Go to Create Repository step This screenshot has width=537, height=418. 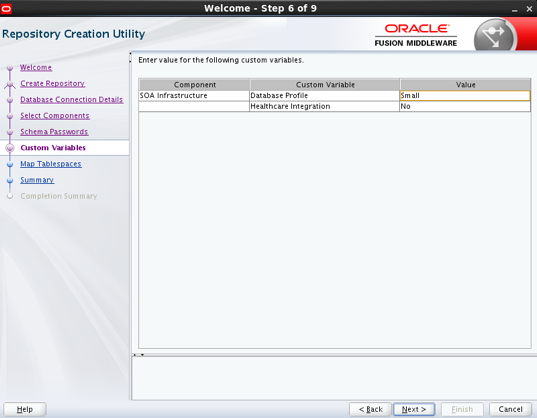pyautogui.click(x=52, y=84)
